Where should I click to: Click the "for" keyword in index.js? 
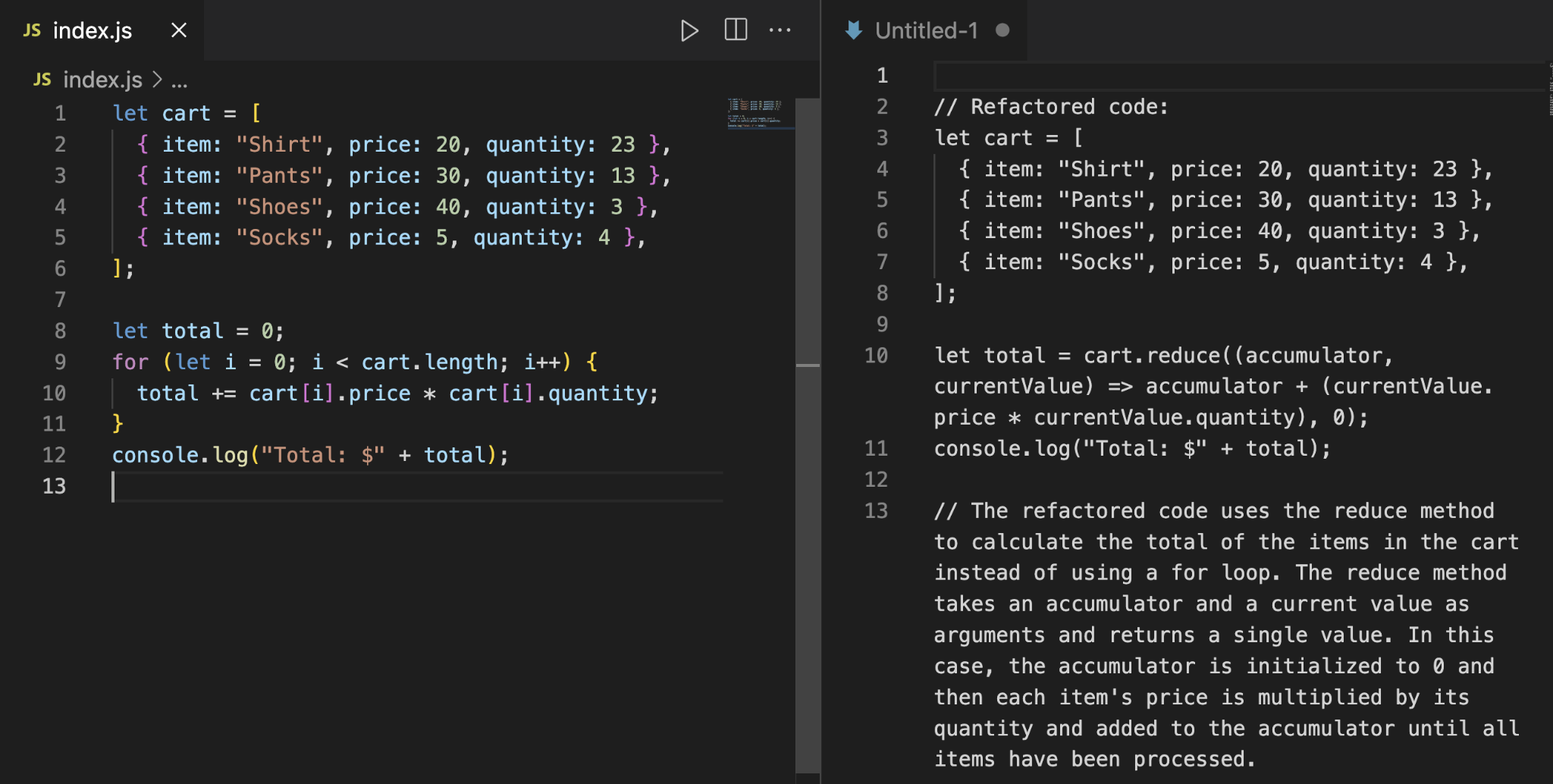click(x=130, y=362)
